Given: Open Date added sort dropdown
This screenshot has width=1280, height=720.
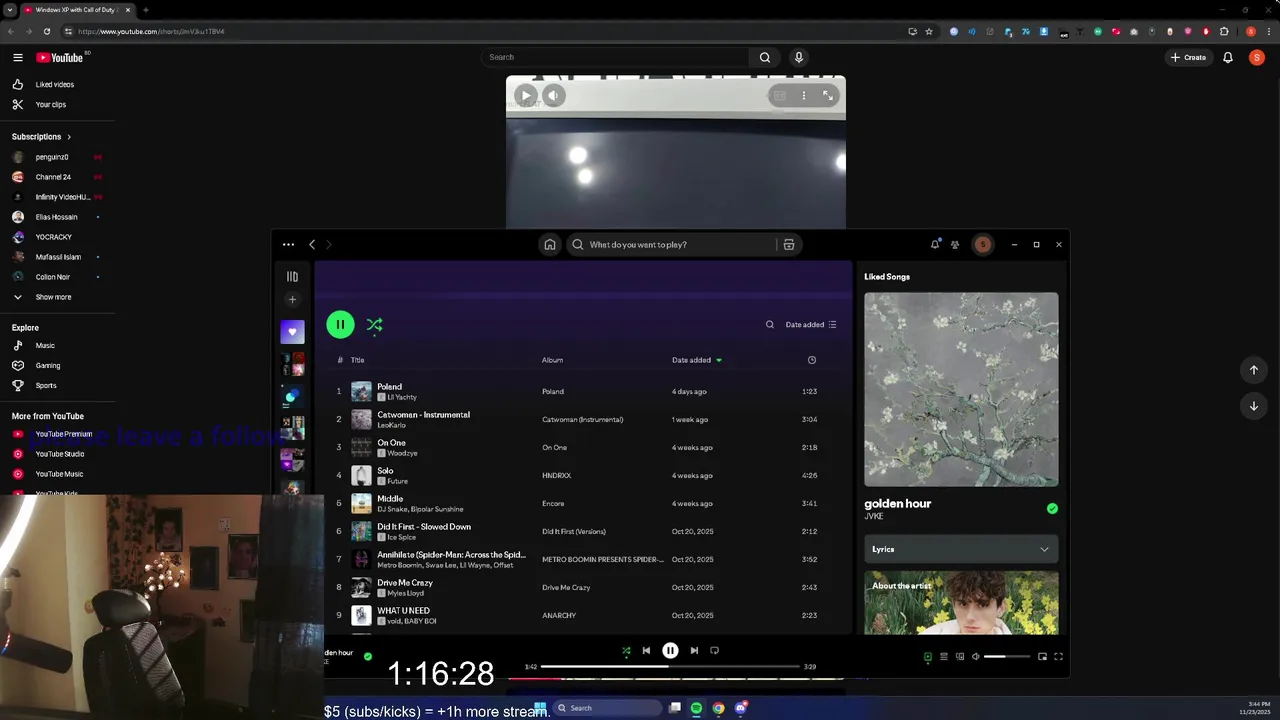Looking at the screenshot, I should tap(811, 324).
